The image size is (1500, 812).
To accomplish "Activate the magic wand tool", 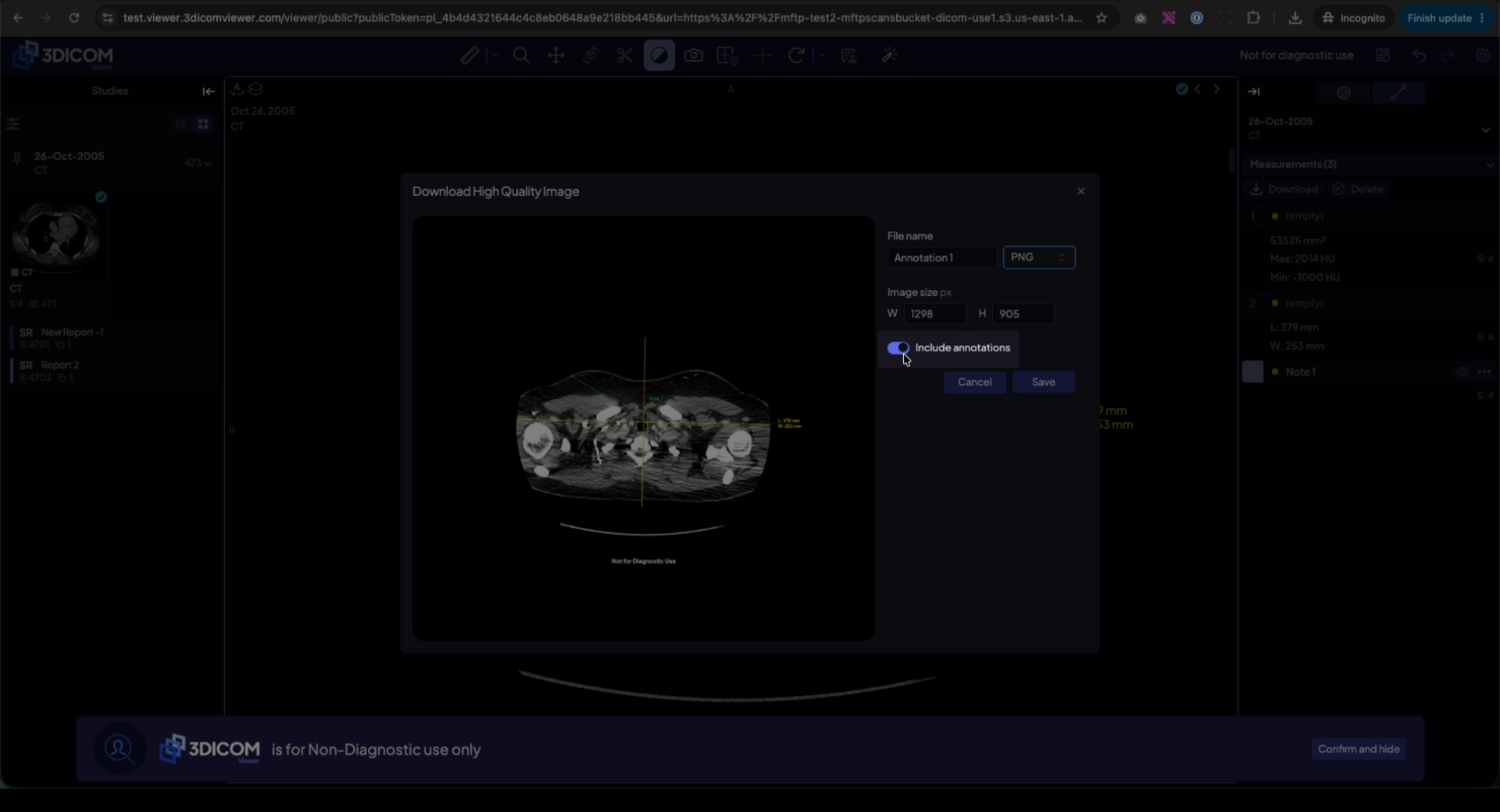I will point(889,55).
